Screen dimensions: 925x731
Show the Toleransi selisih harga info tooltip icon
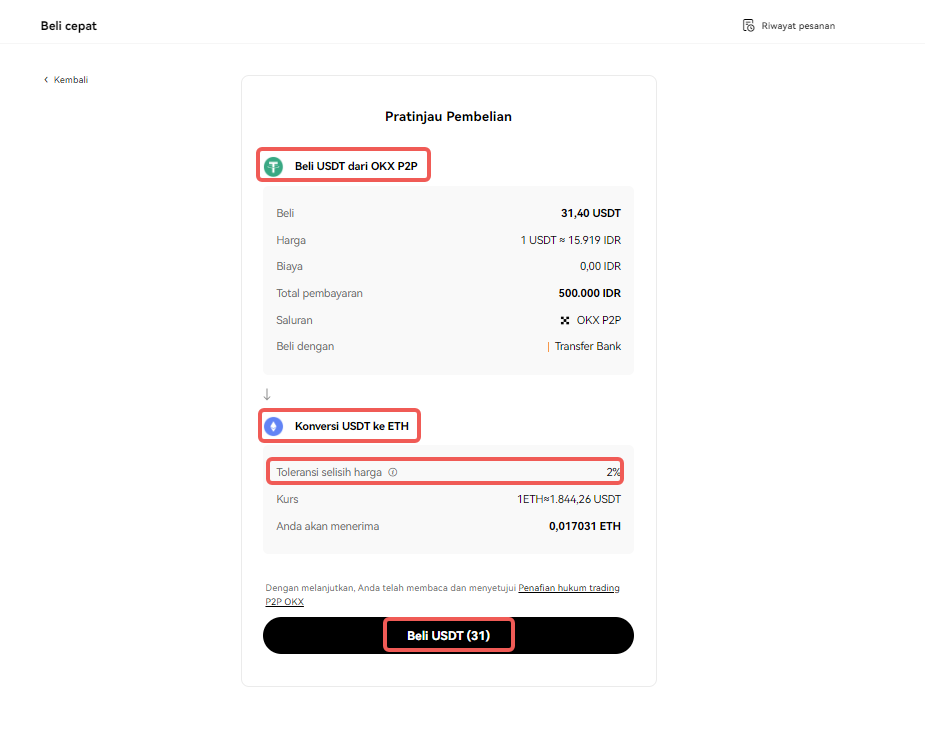click(393, 472)
